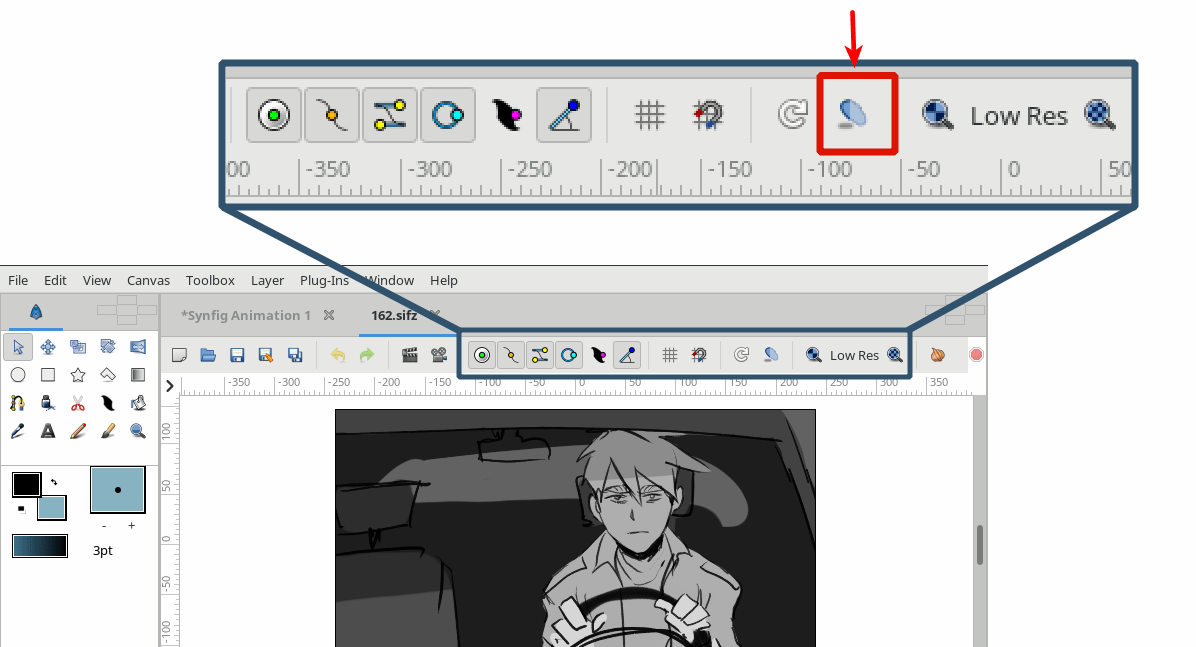Select the Text tool

coord(48,431)
